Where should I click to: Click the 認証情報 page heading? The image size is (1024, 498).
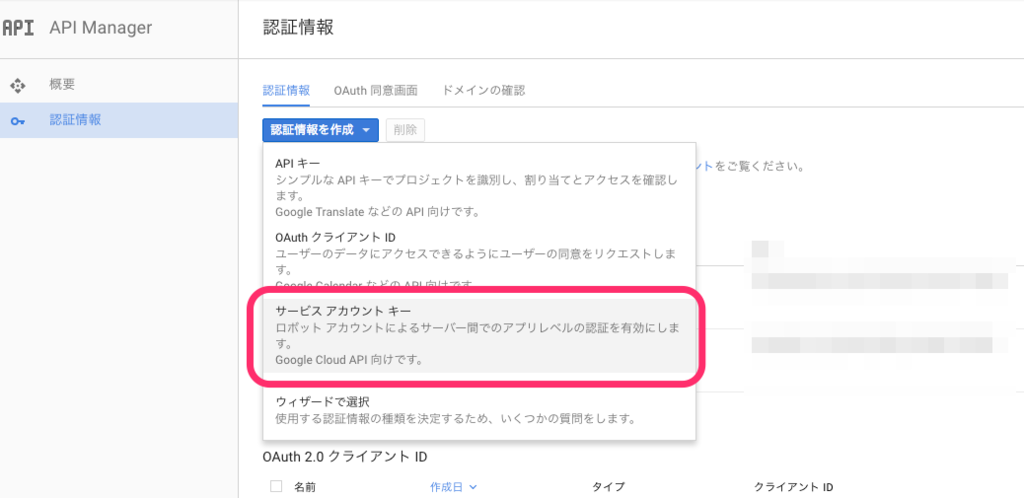(298, 28)
